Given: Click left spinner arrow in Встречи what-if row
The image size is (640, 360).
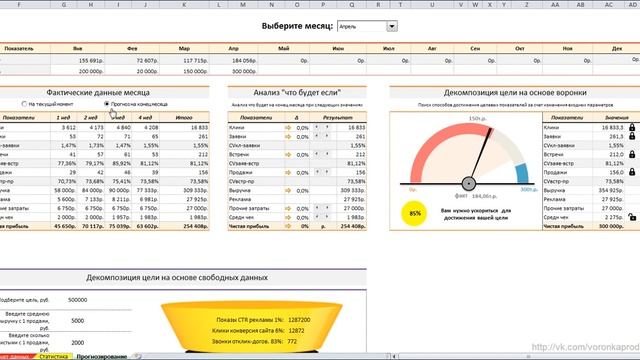Looking at the screenshot, I should [x=317, y=155].
